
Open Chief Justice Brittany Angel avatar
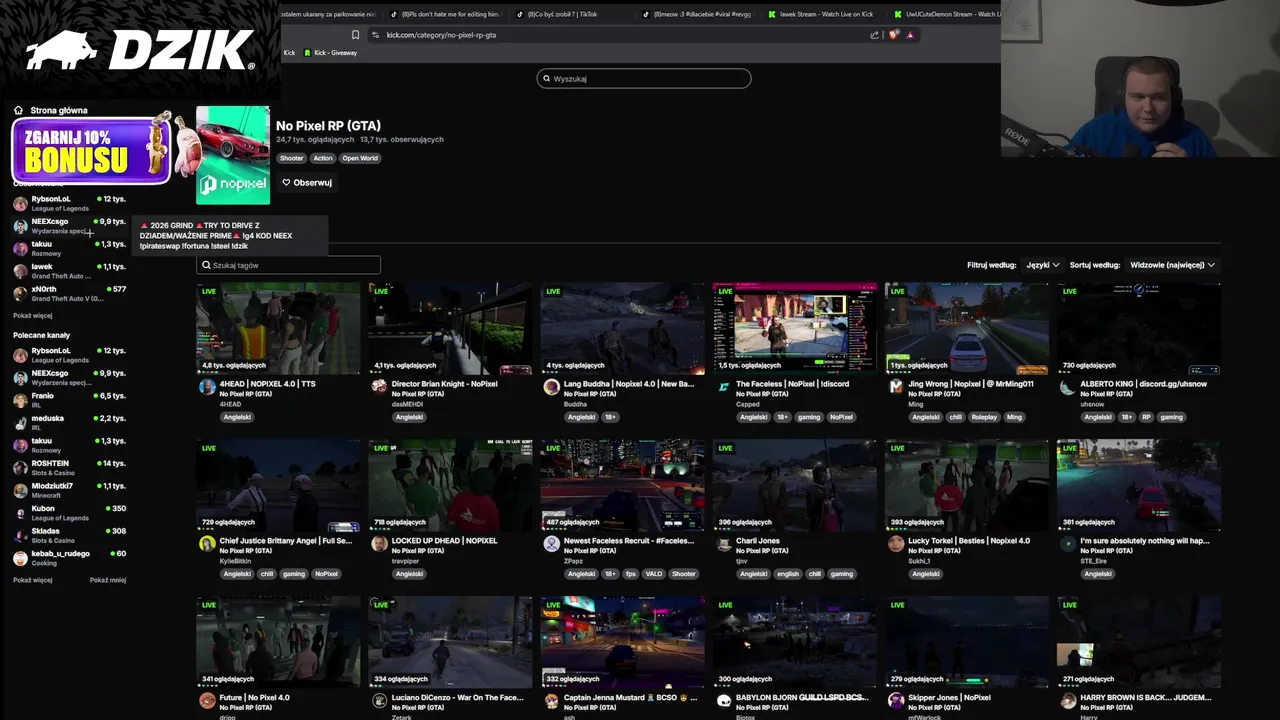click(207, 544)
